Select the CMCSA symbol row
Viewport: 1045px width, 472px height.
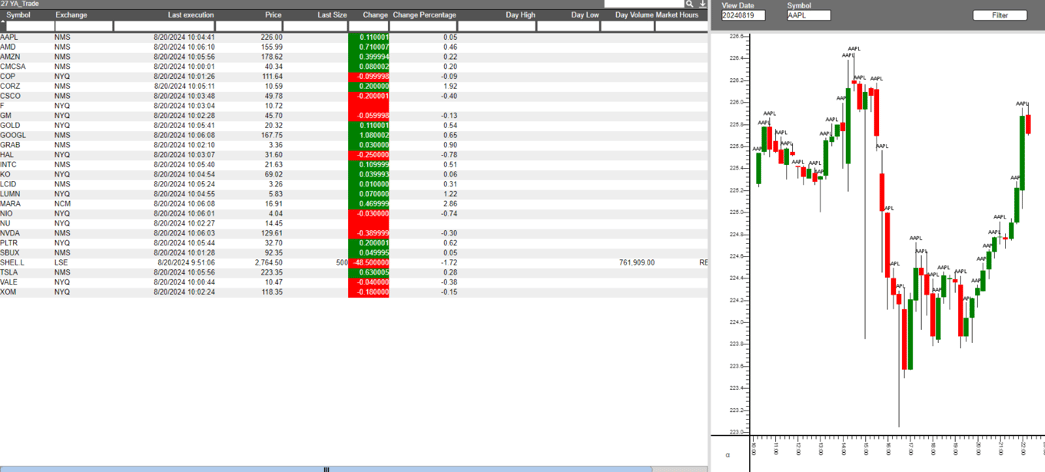(x=353, y=67)
